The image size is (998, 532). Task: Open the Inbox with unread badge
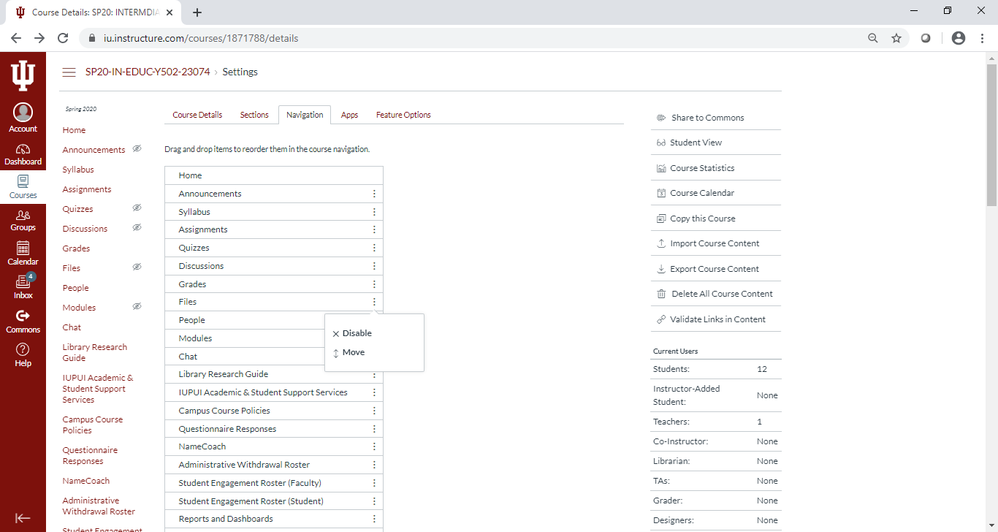(x=22, y=286)
